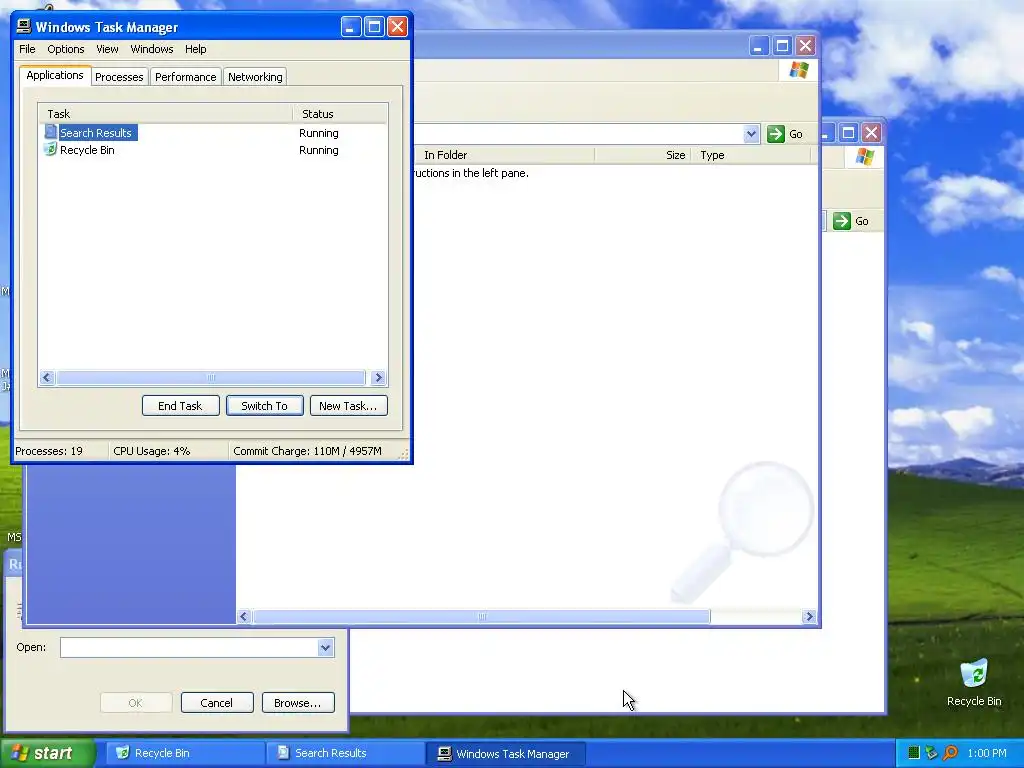Click Search Results scrollbar right arrow

pyautogui.click(x=809, y=616)
